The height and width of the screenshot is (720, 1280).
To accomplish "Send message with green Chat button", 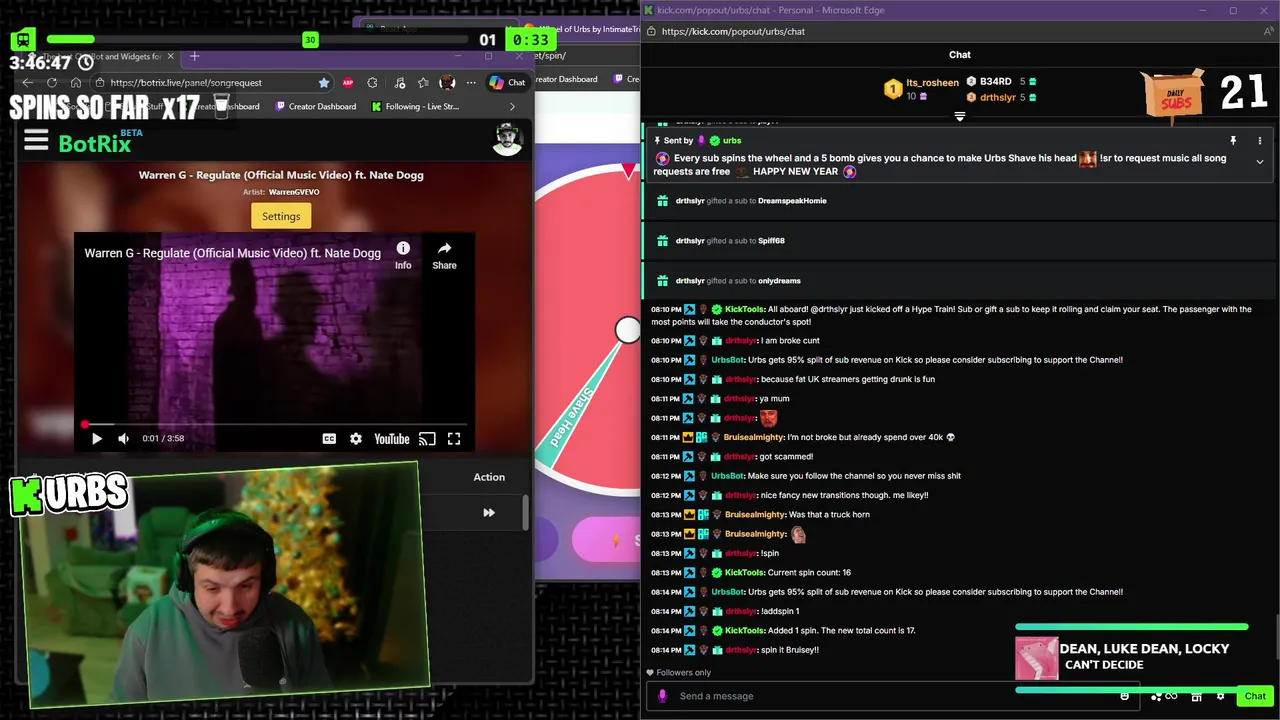I will click(x=1255, y=696).
